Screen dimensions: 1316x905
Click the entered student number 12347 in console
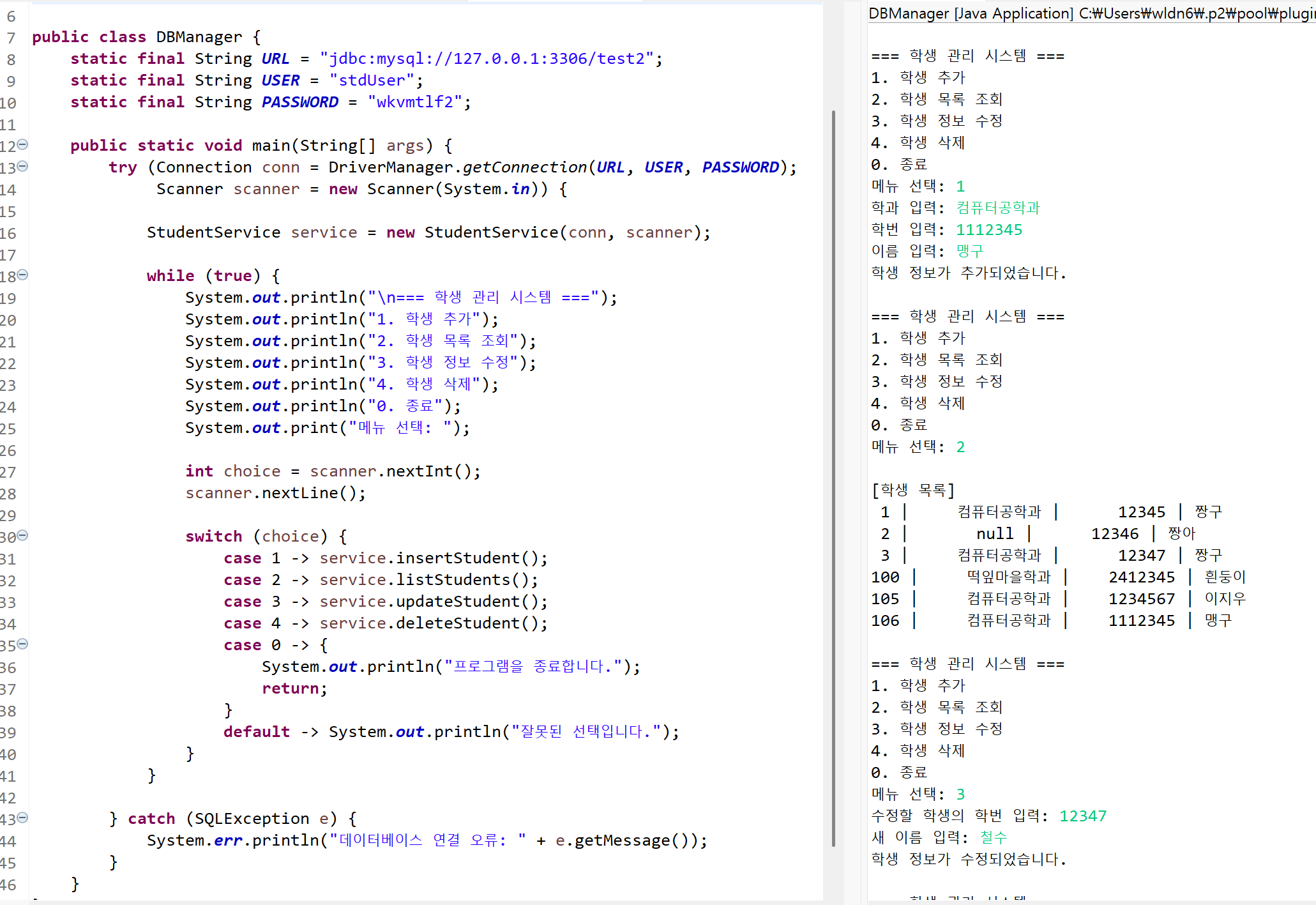[x=1082, y=816]
